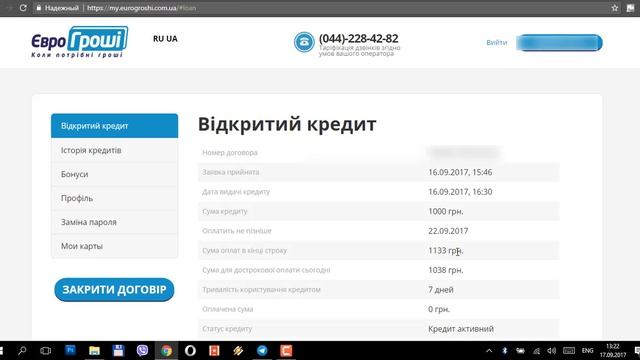Image resolution: width=640 pixels, height=360 pixels.
Task: Click the credit amount 1000 грн.
Action: point(446,211)
